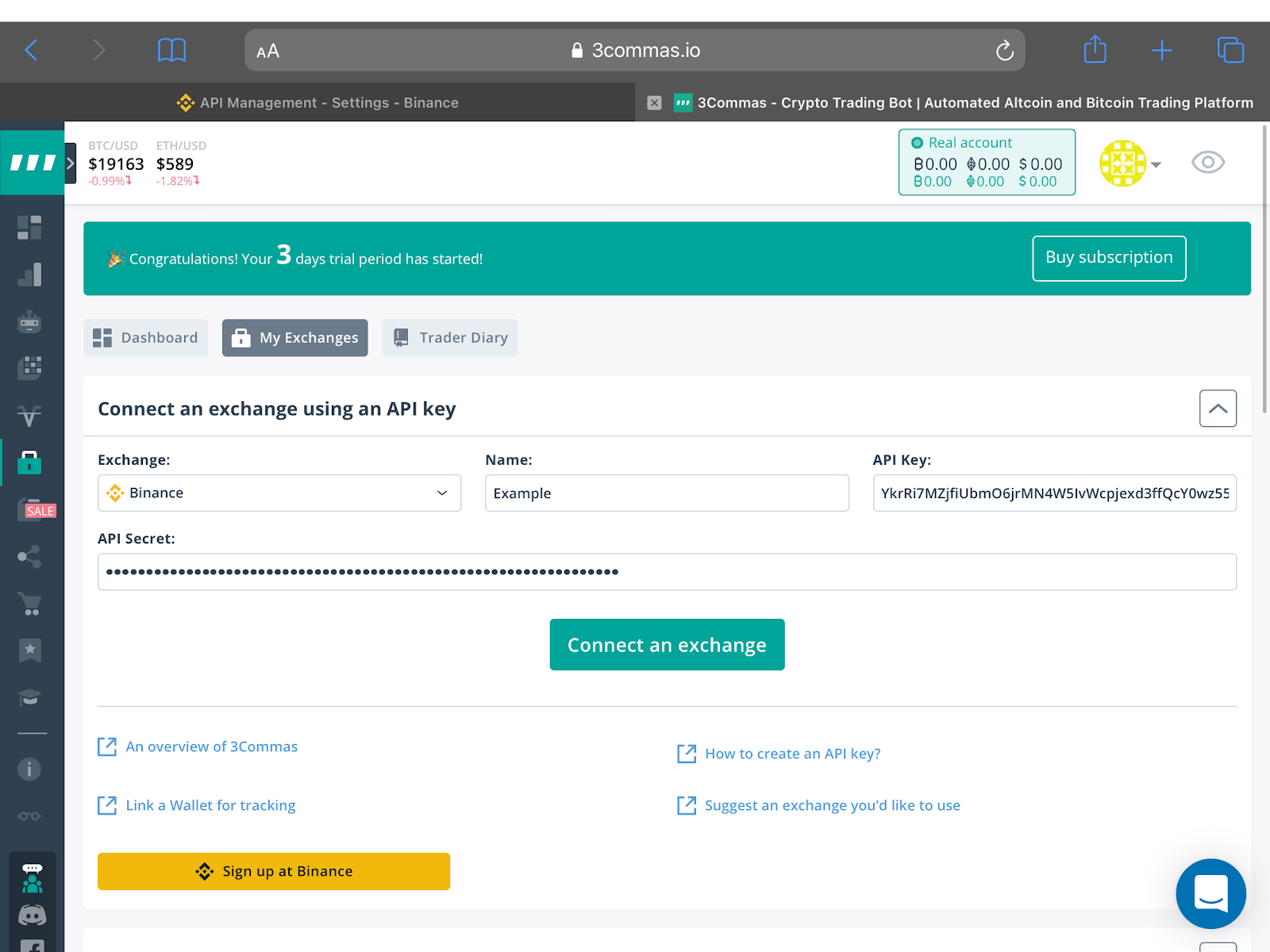Open the Intercom chat bubble
This screenshot has width=1270, height=952.
[1210, 893]
